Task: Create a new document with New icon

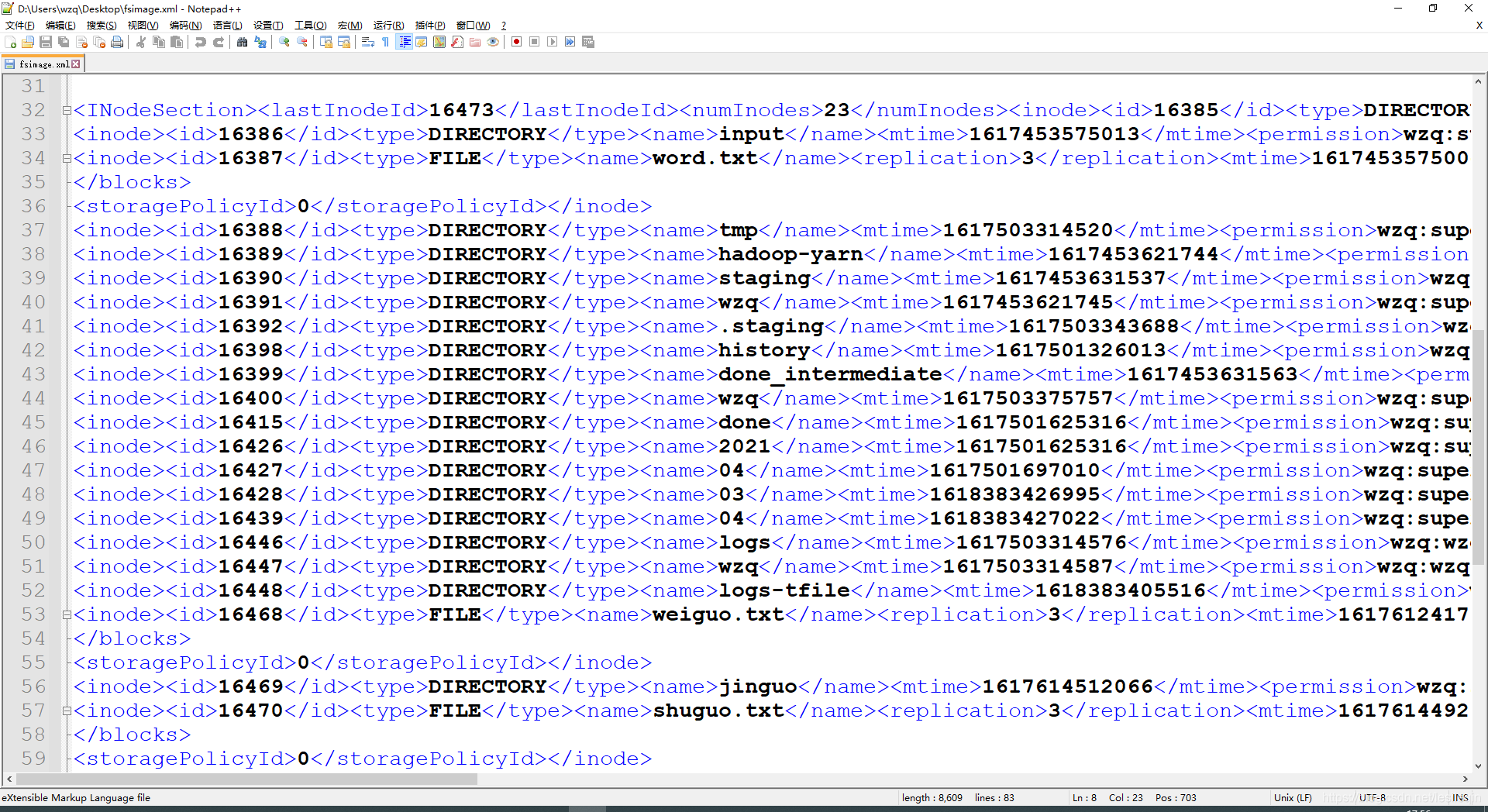Action: click(x=11, y=42)
